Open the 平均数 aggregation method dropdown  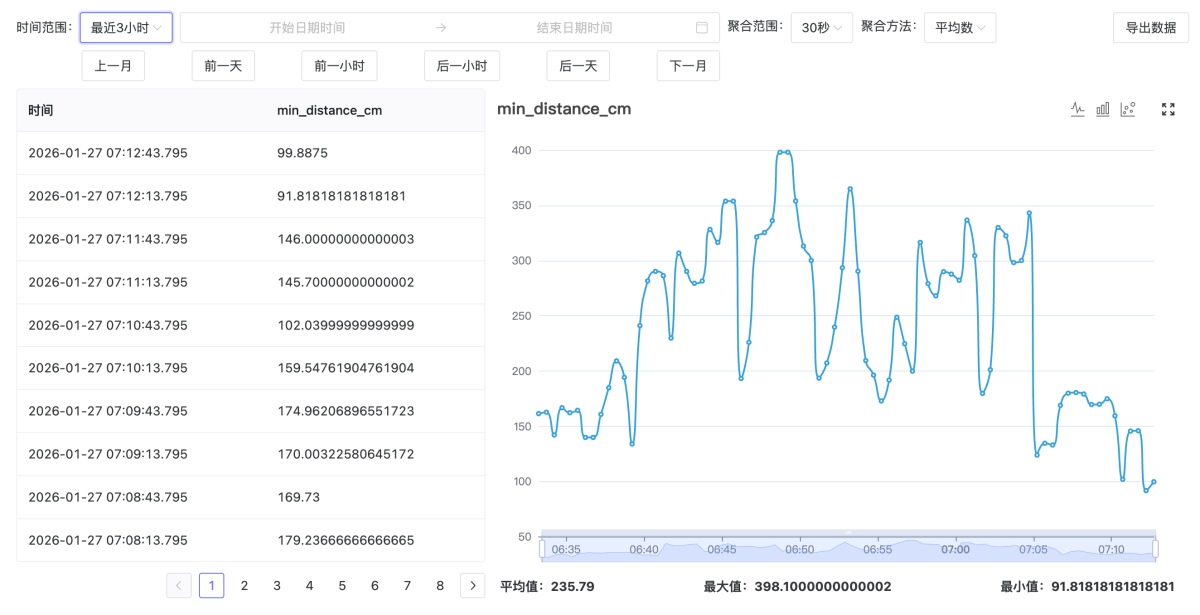point(960,28)
